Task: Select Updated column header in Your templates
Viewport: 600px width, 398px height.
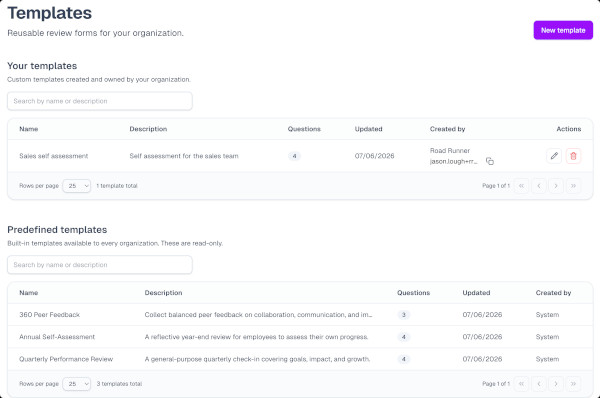Action: coord(368,129)
